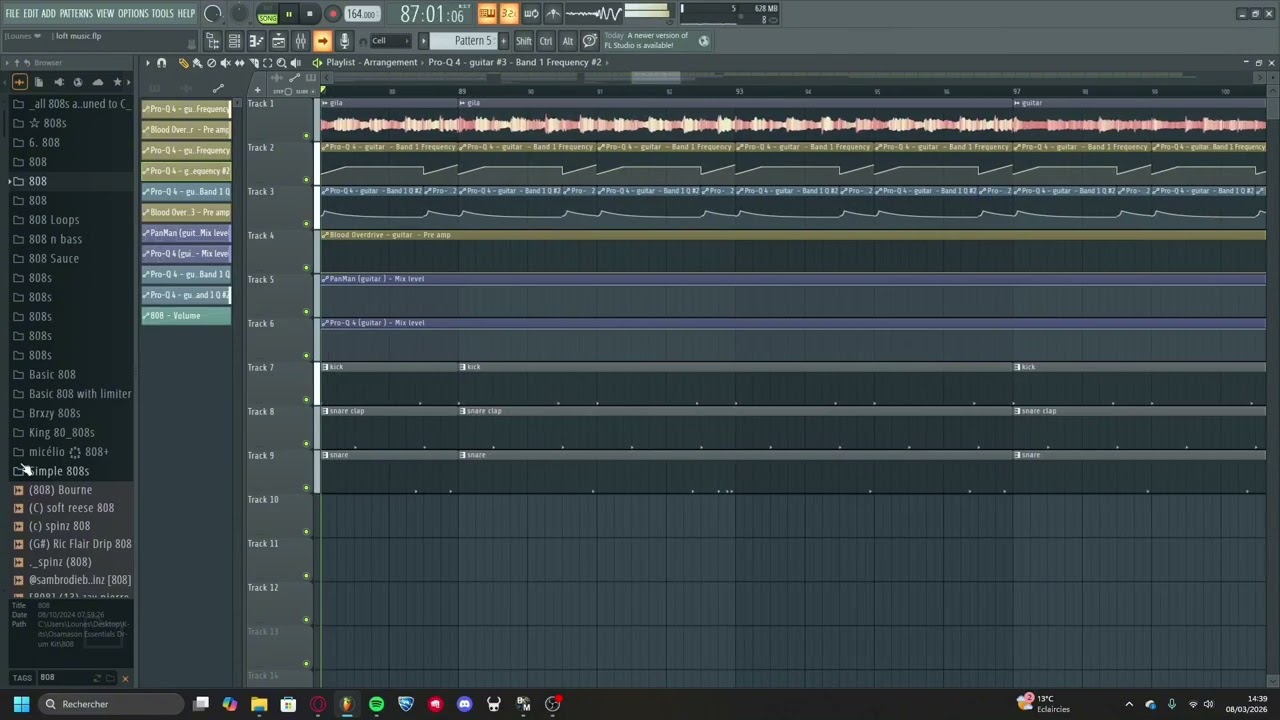Open the PATTERNS menu
This screenshot has width=1280, height=720.
click(x=76, y=13)
